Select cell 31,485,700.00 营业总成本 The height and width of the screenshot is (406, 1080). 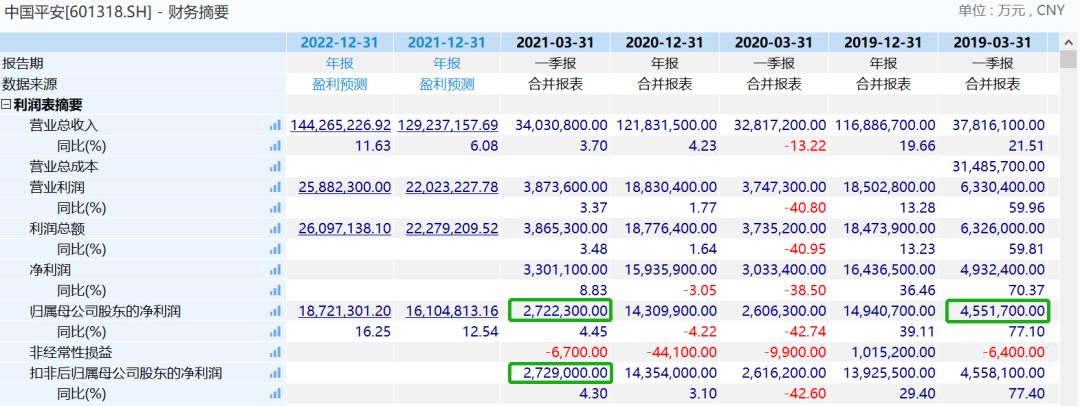(x=998, y=167)
